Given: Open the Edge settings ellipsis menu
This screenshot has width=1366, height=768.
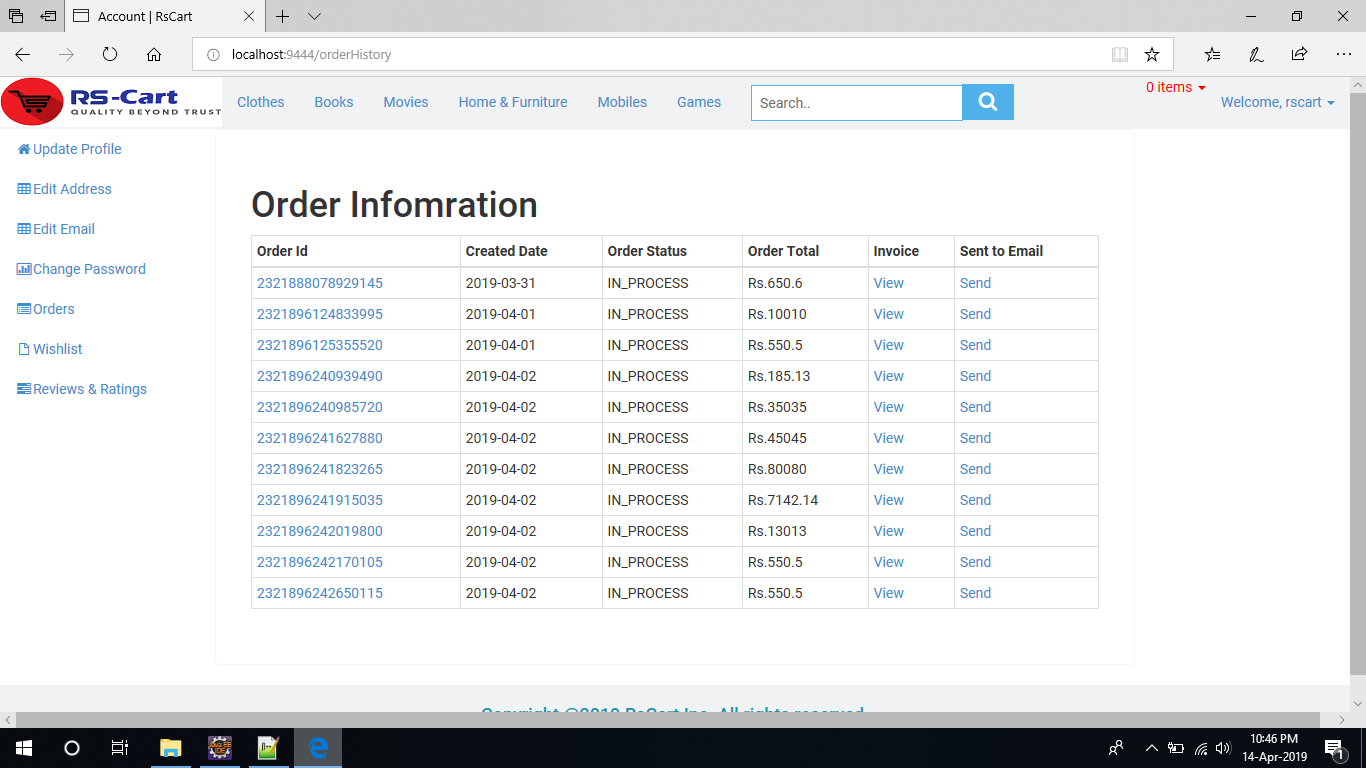Looking at the screenshot, I should [x=1343, y=55].
